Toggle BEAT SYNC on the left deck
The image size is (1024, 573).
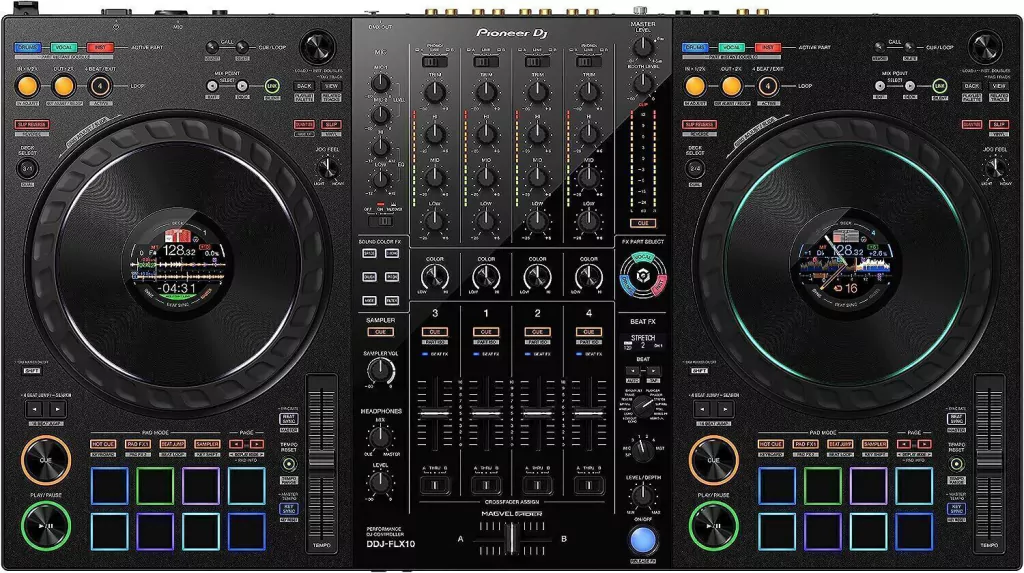coord(289,418)
